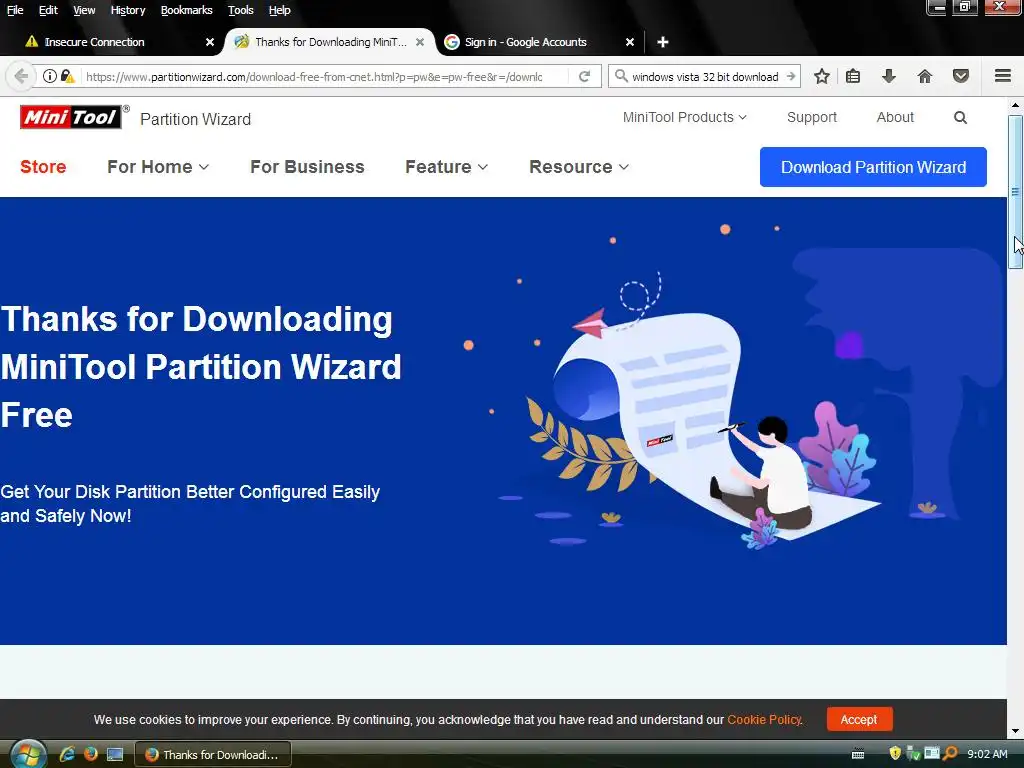The width and height of the screenshot is (1024, 768).
Task: Open the Tools menu
Action: pos(240,10)
